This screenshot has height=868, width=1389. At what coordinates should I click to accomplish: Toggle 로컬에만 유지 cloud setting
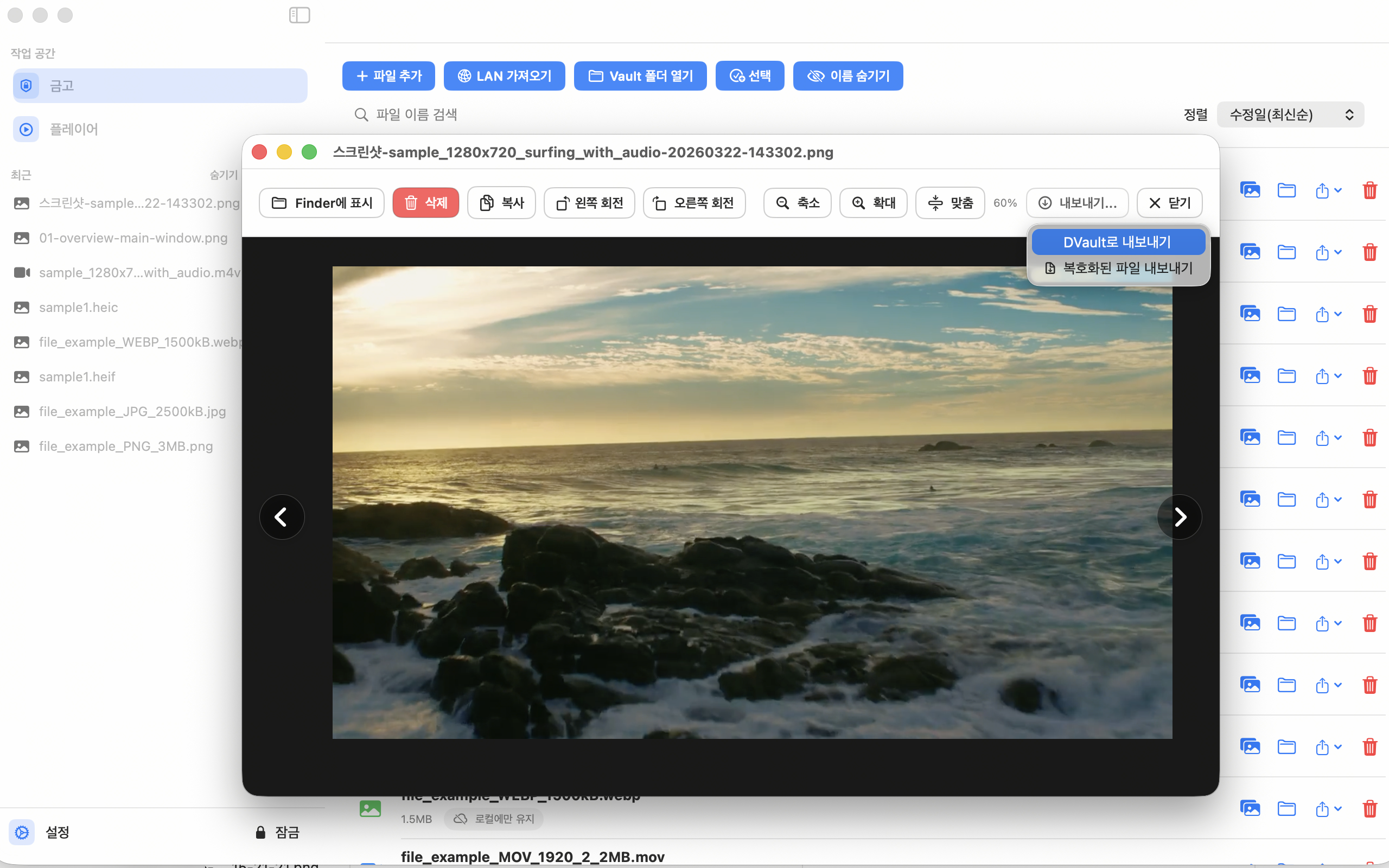494,819
